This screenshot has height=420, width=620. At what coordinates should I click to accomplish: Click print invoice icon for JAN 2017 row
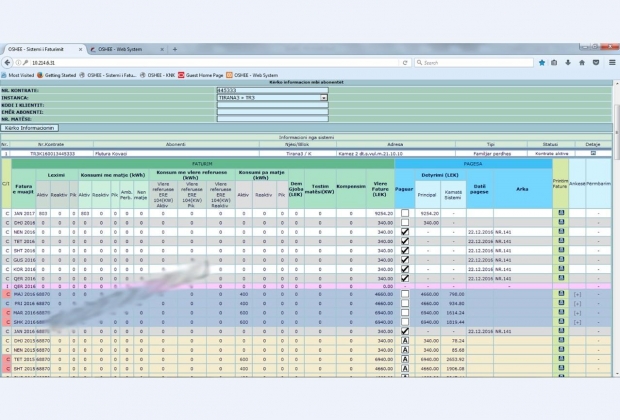pyautogui.click(x=561, y=213)
